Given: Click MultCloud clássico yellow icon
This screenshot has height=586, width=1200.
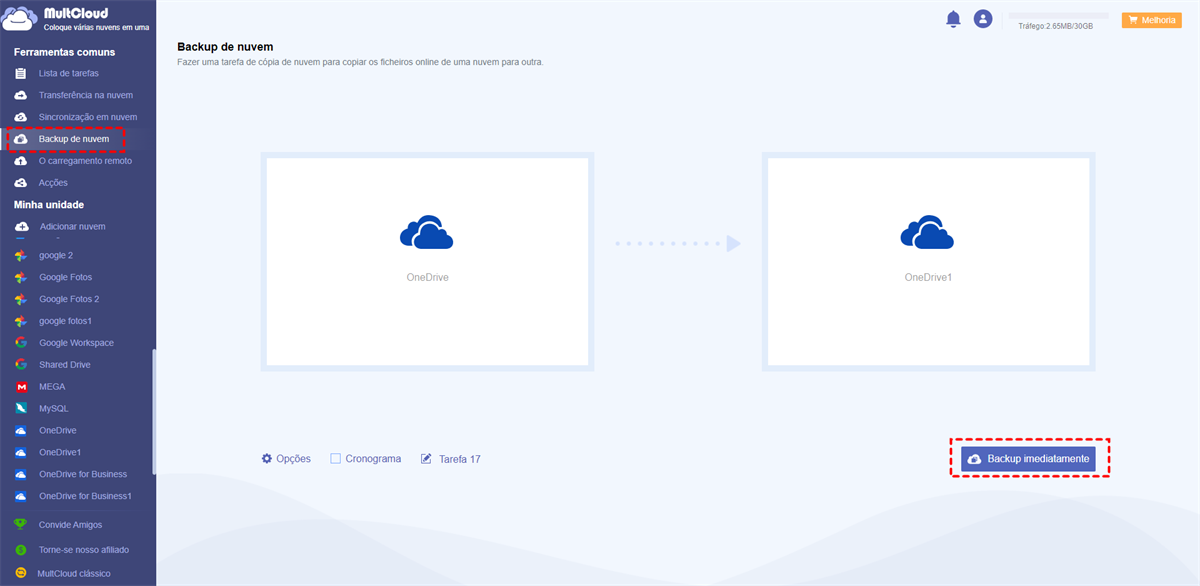Looking at the screenshot, I should click(20, 574).
